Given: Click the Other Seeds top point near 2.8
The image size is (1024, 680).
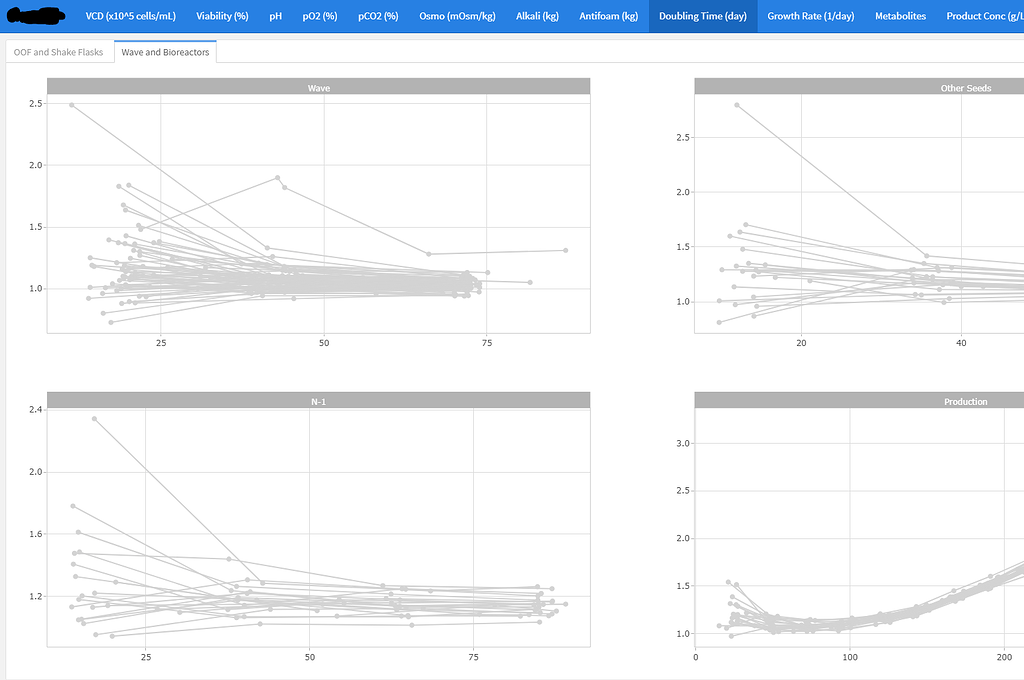Looking at the screenshot, I should pos(737,105).
